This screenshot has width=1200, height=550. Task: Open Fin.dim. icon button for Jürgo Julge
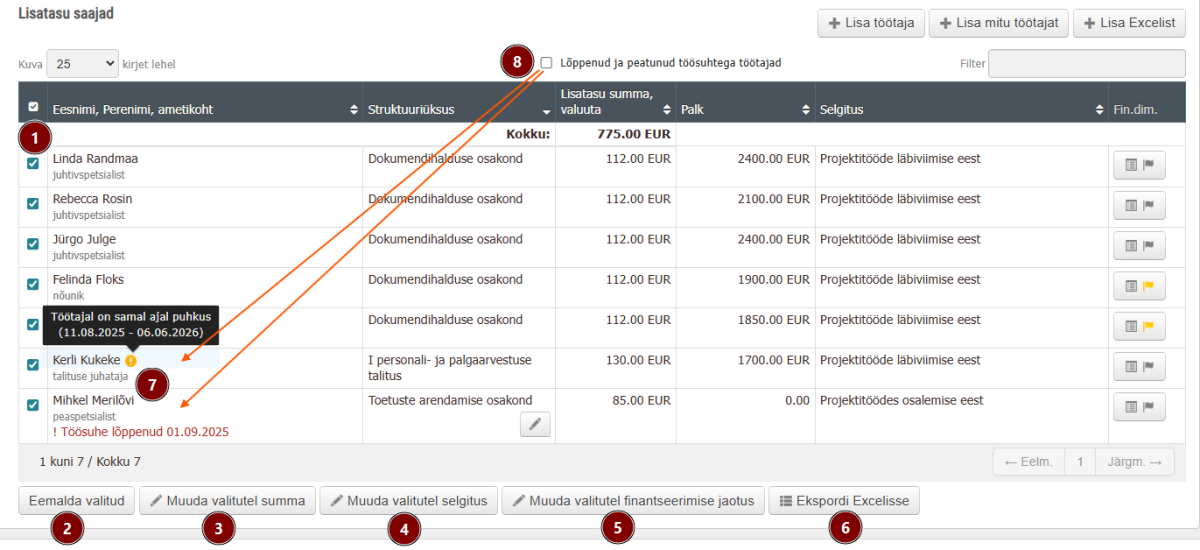[x=1139, y=246]
